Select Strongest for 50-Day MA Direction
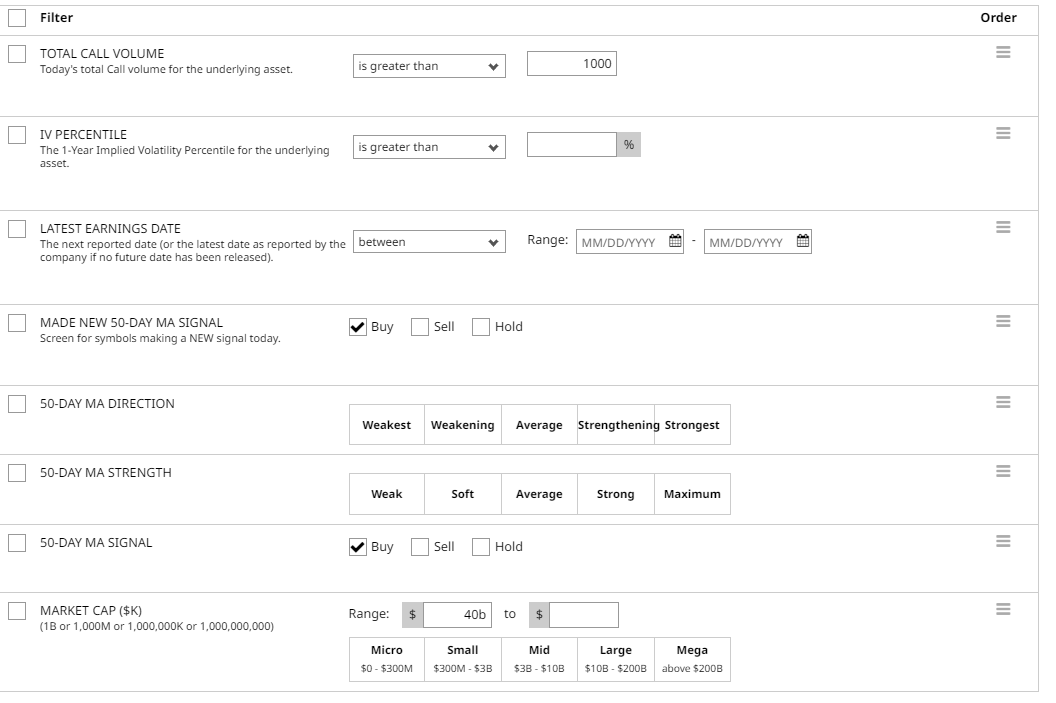This screenshot has height=703, width=1056. click(694, 424)
